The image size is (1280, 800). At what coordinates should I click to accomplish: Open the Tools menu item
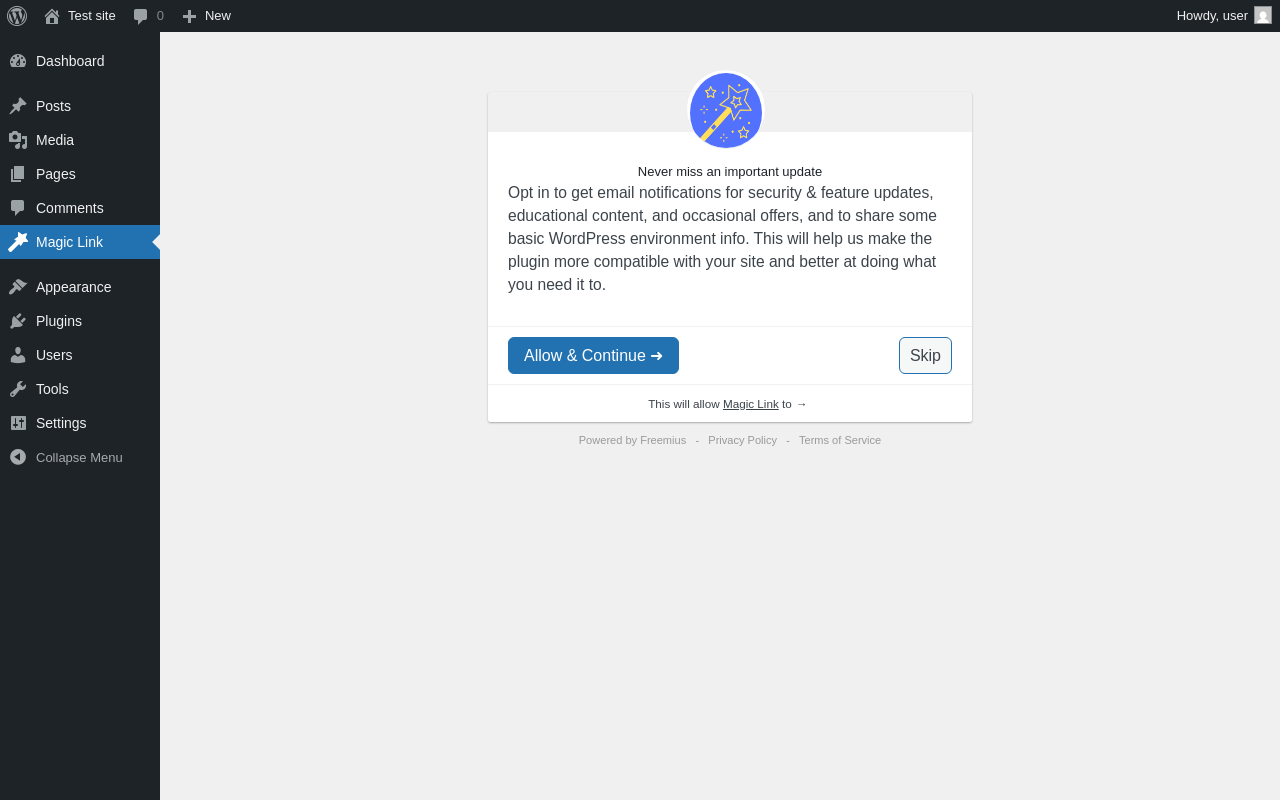(x=80, y=389)
